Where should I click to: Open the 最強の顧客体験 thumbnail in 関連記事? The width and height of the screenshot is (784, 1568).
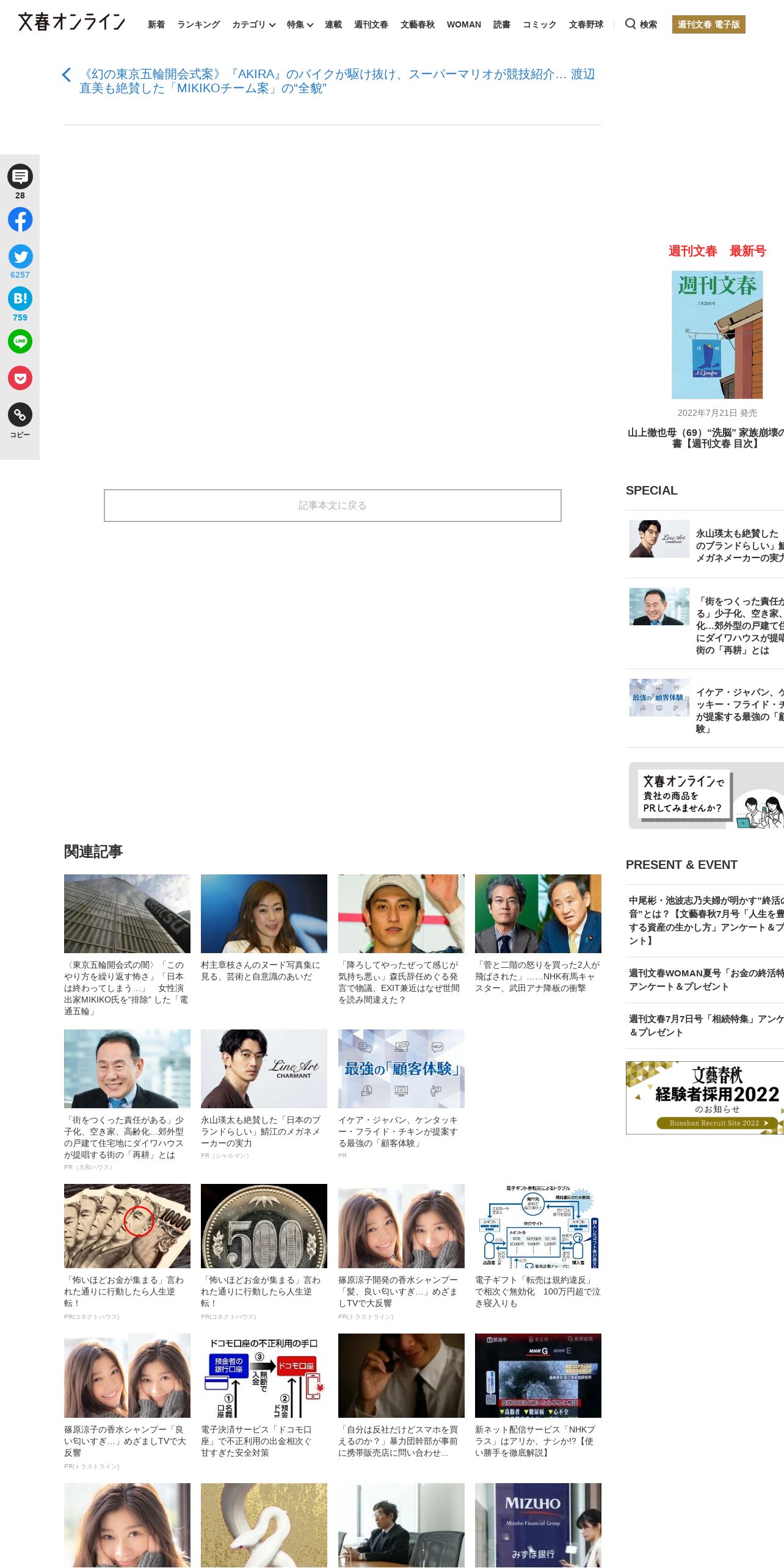(x=401, y=1069)
